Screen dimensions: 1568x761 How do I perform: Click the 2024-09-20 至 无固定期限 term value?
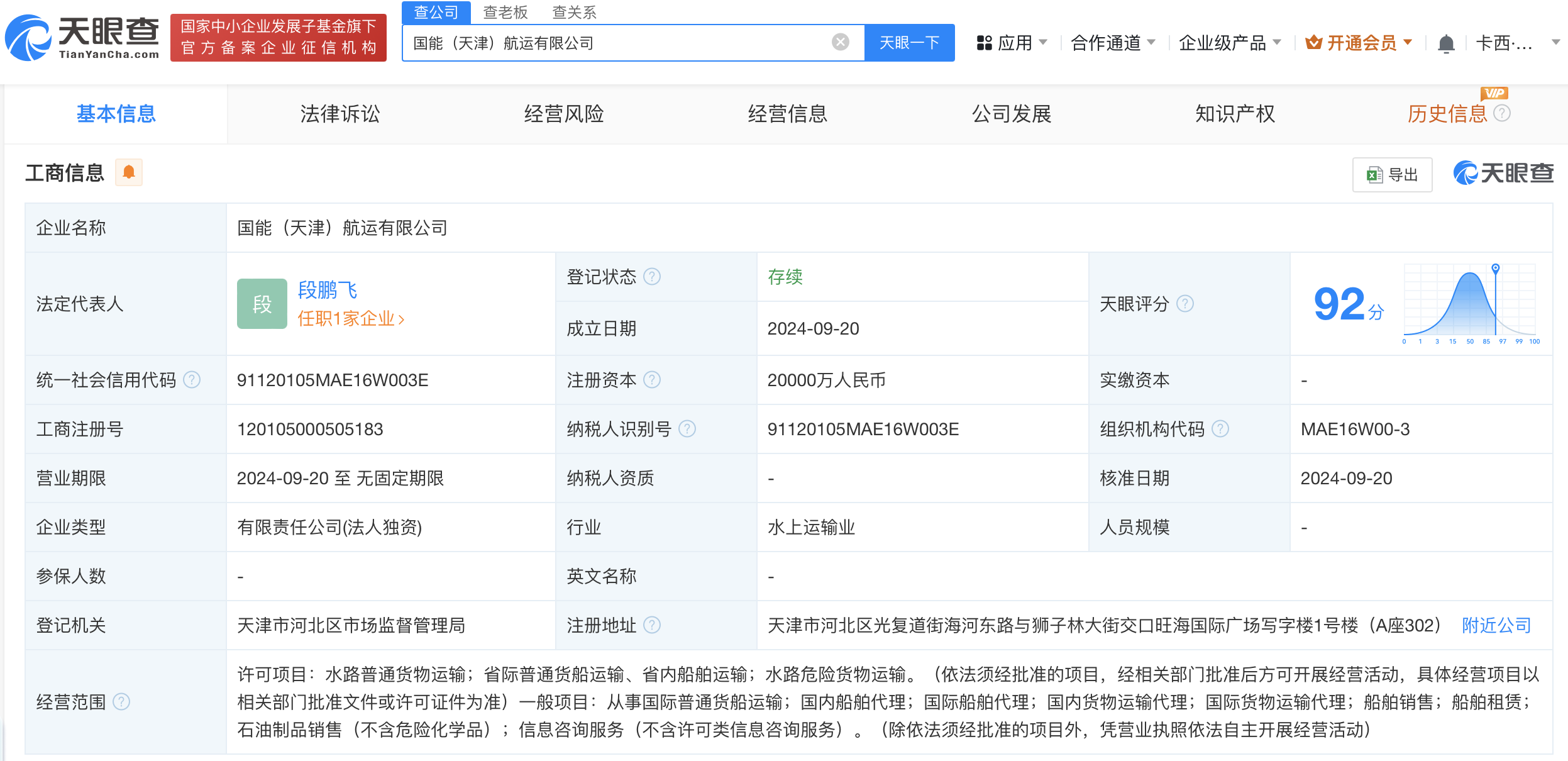(340, 478)
